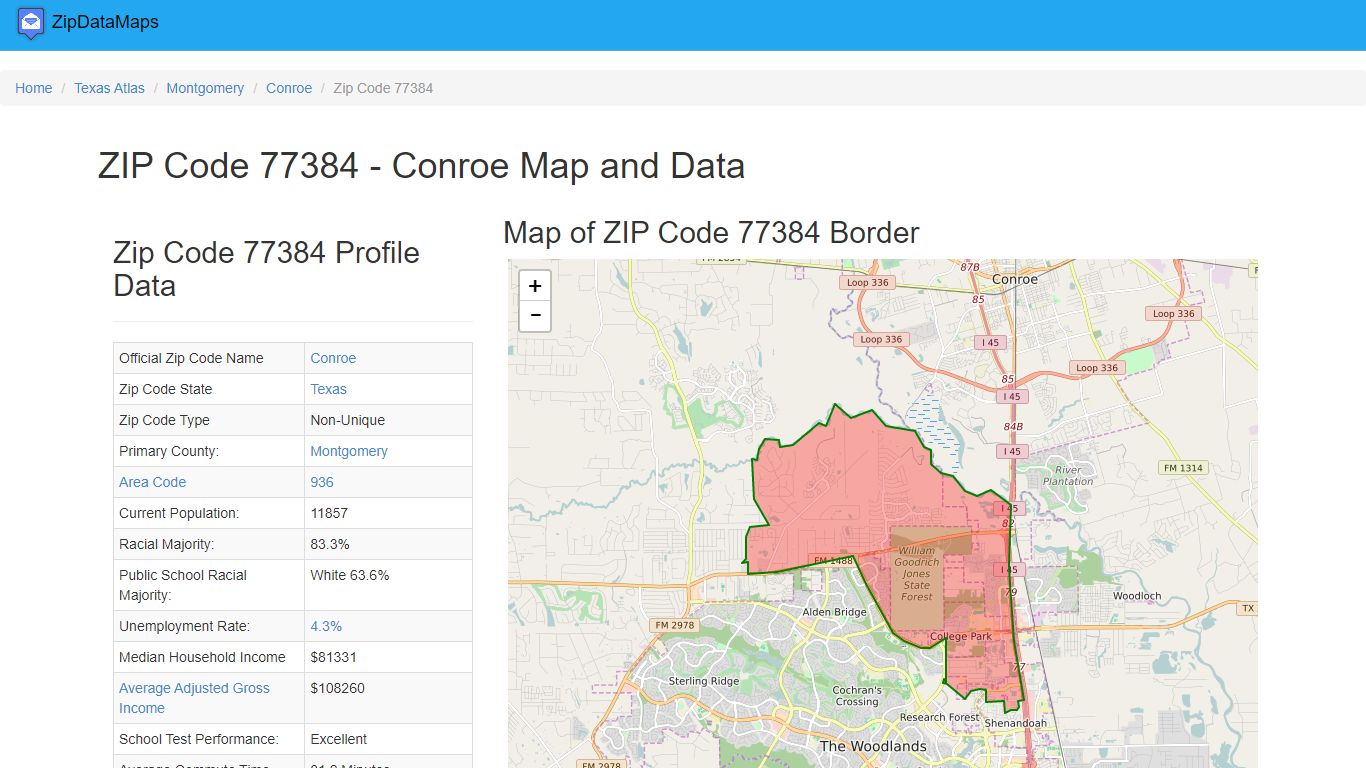Click the Zip Code 77384 Profile Data heading

point(266,269)
